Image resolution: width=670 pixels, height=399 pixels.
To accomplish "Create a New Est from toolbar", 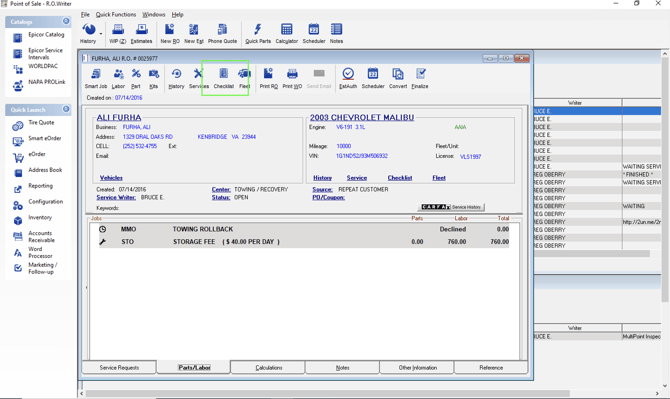I will pos(194,34).
